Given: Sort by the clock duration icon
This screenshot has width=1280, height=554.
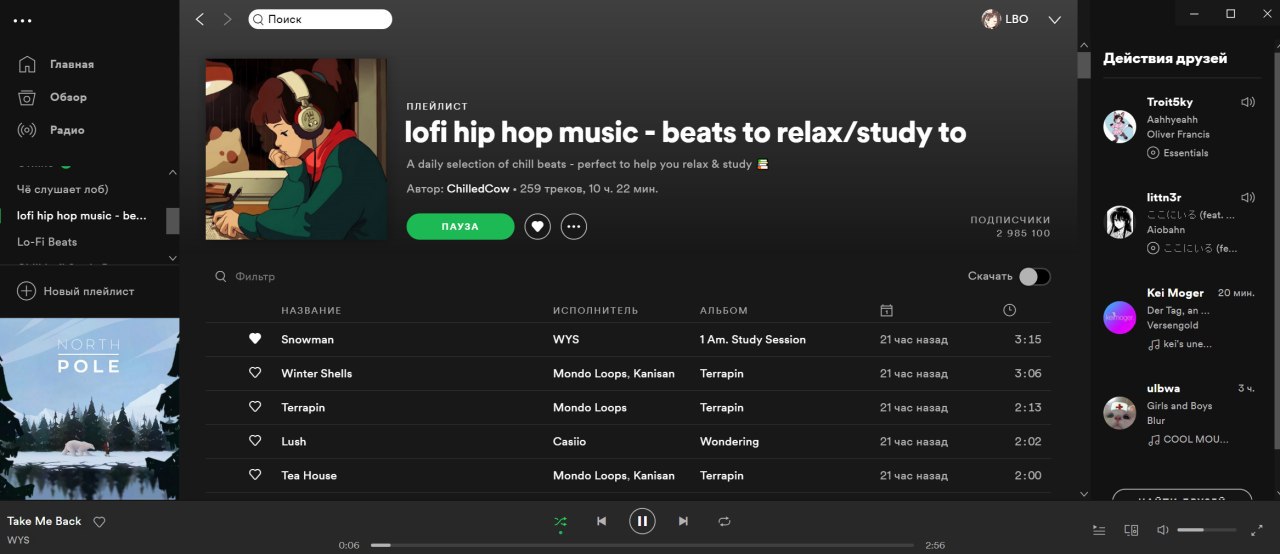Looking at the screenshot, I should tap(1009, 311).
